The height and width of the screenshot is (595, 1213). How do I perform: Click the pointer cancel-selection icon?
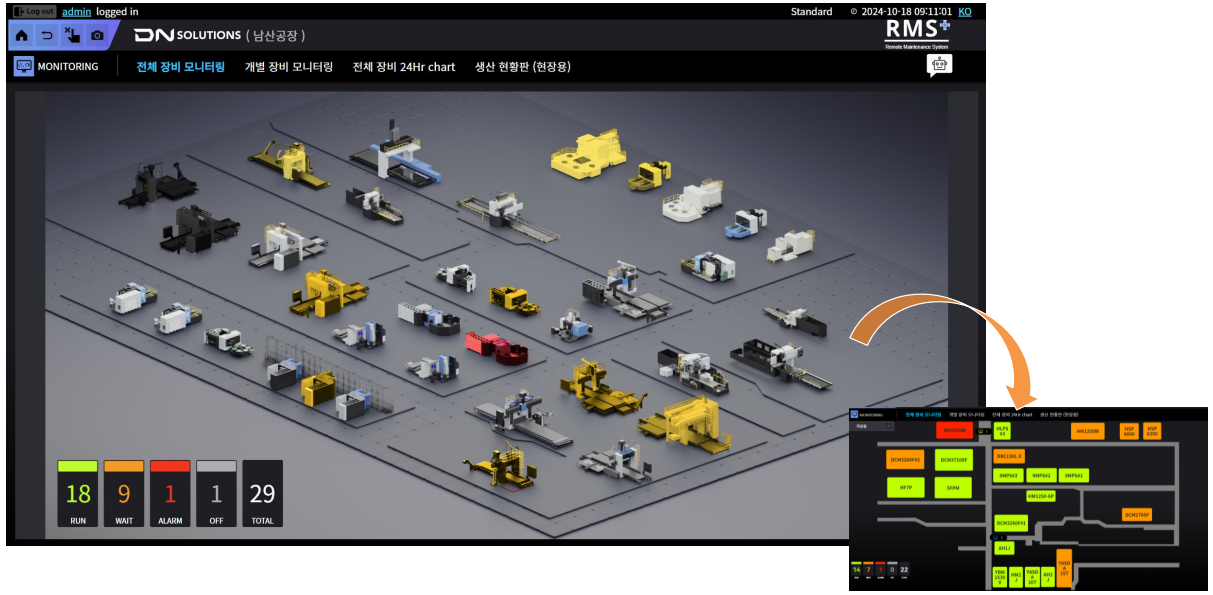72,35
